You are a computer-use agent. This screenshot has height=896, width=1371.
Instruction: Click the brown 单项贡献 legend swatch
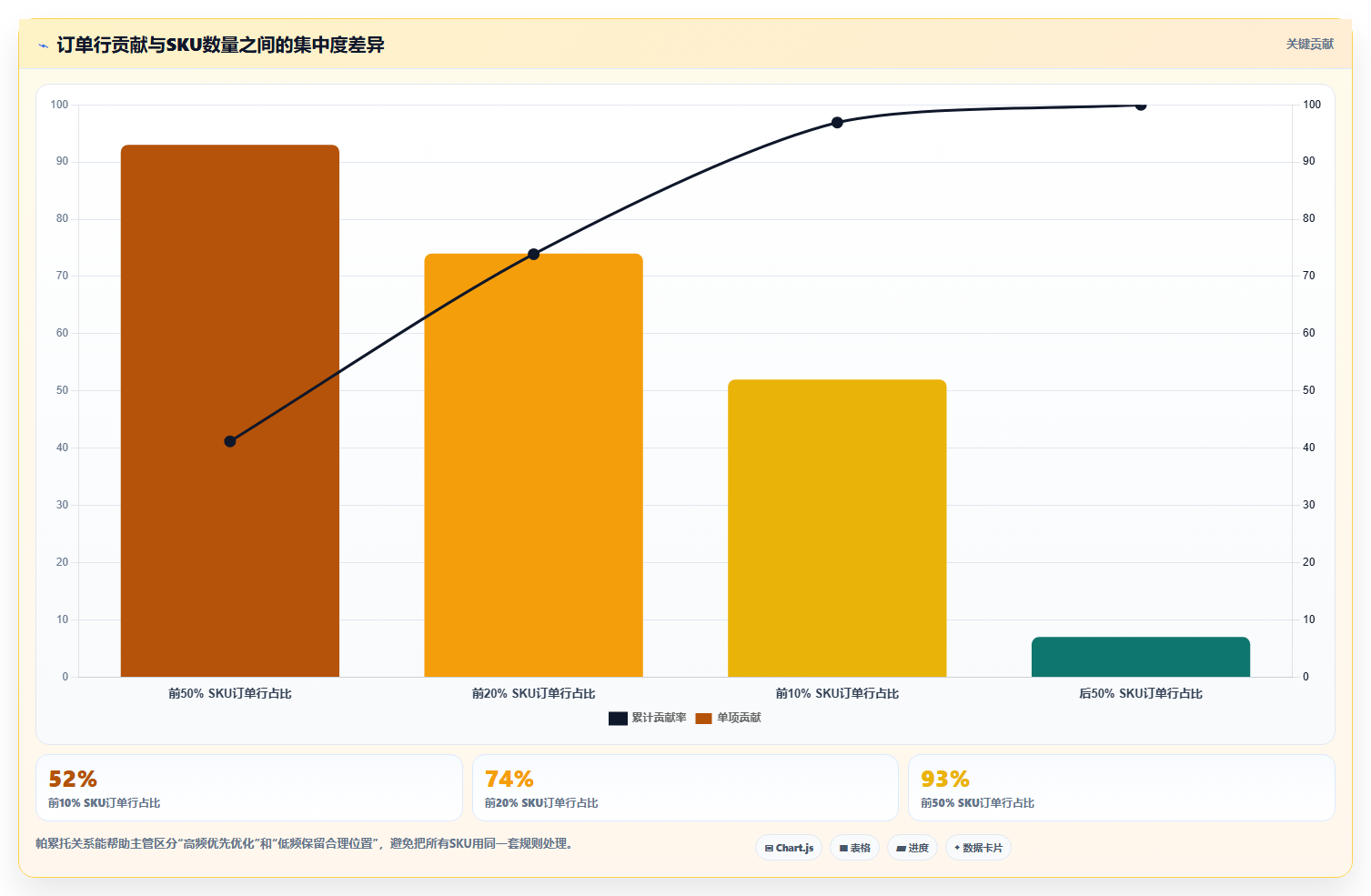[703, 719]
